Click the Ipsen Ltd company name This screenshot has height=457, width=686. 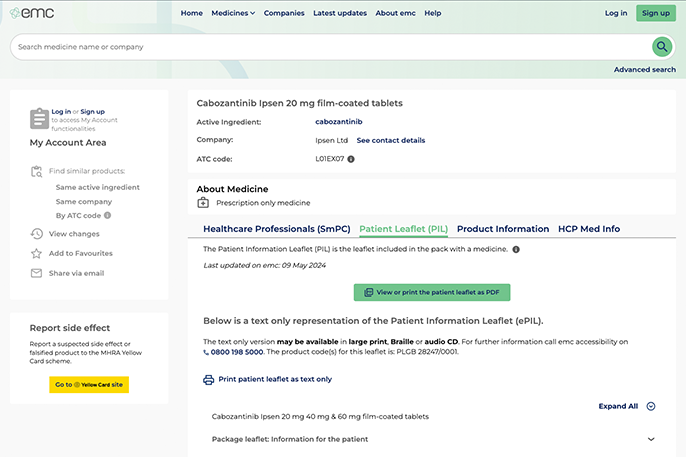click(x=331, y=140)
